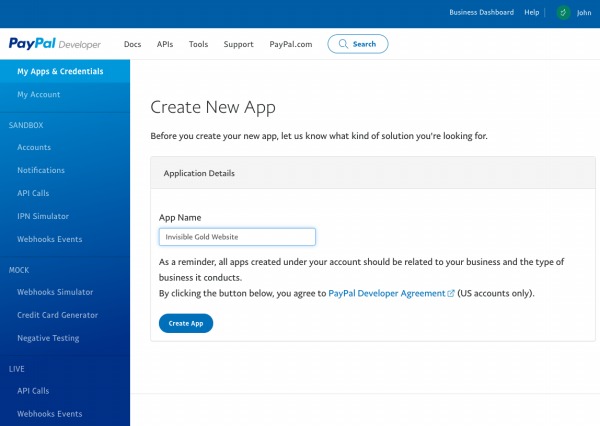Visit the PayPal.com link in the navigation
Viewport: 600px width, 426px height.
coord(291,44)
